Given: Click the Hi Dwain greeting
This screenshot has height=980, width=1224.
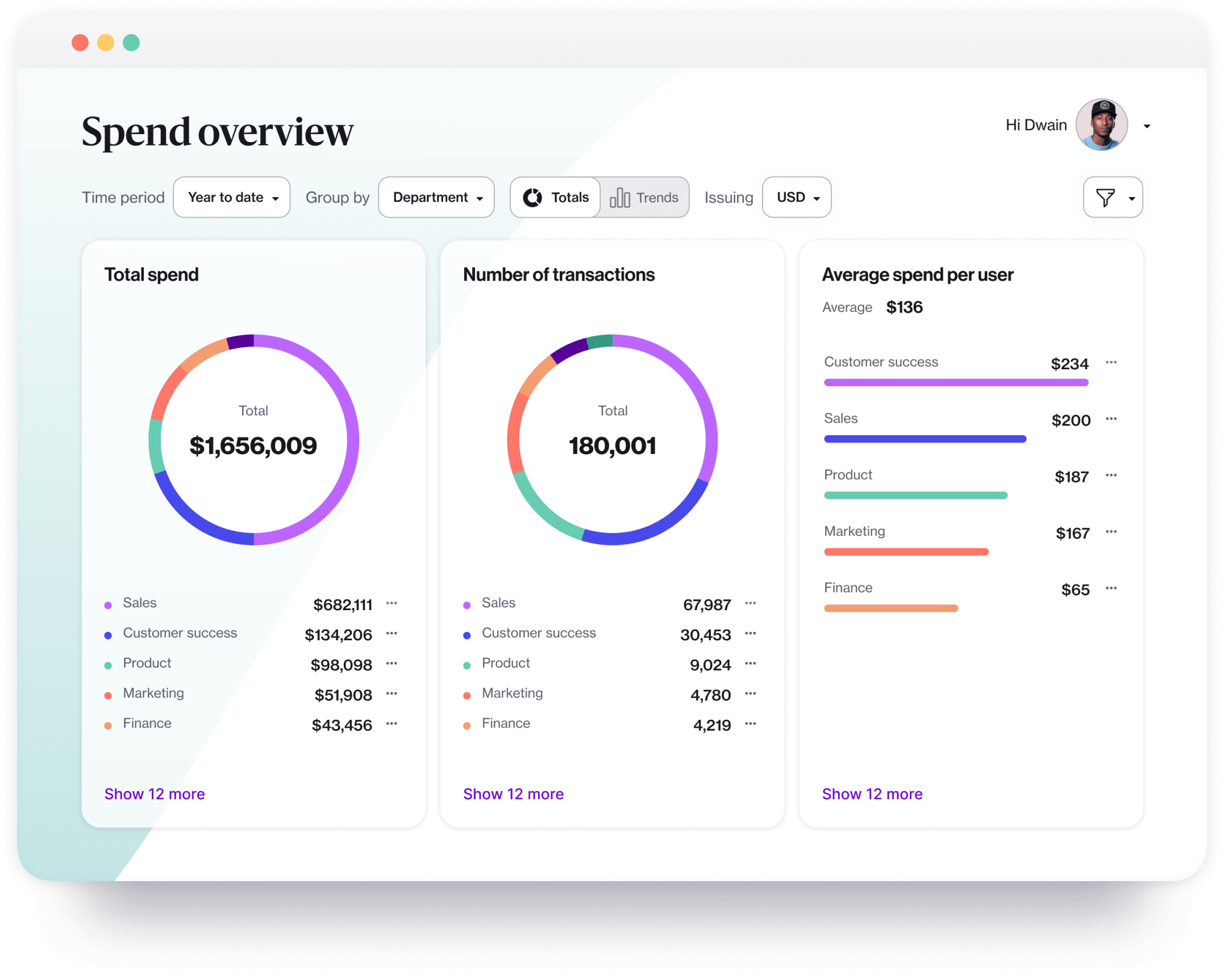Looking at the screenshot, I should (1036, 125).
